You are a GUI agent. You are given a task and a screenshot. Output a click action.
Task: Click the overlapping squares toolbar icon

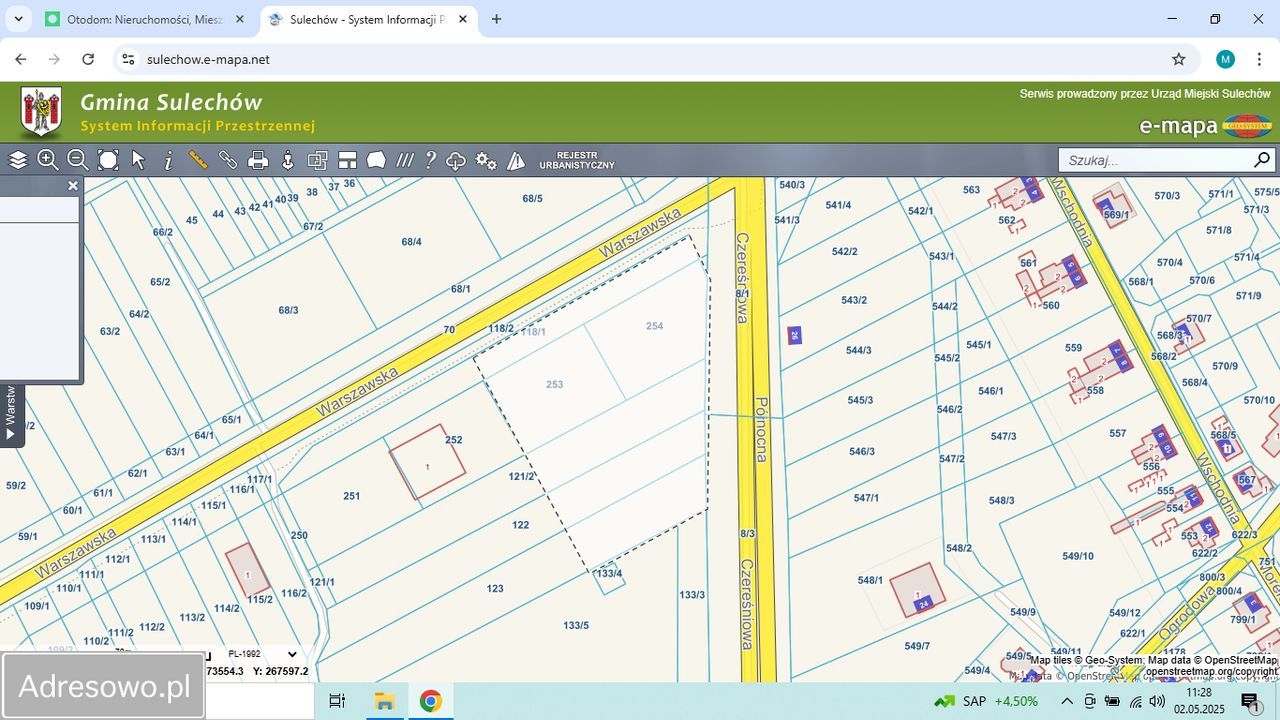click(x=318, y=160)
